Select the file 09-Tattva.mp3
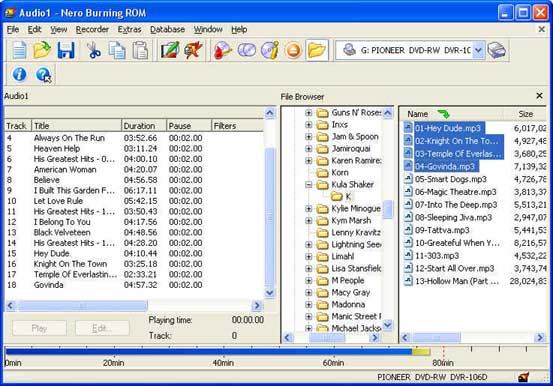 point(442,230)
